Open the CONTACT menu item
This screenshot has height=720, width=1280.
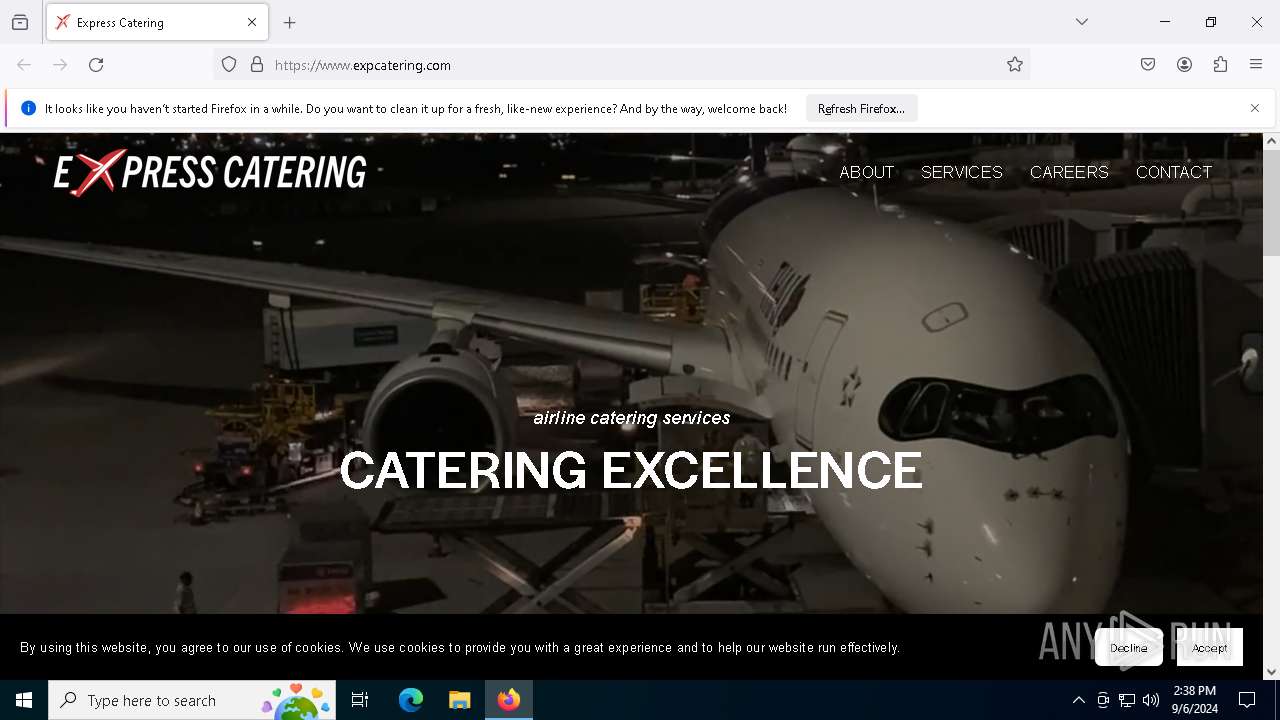pos(1174,172)
